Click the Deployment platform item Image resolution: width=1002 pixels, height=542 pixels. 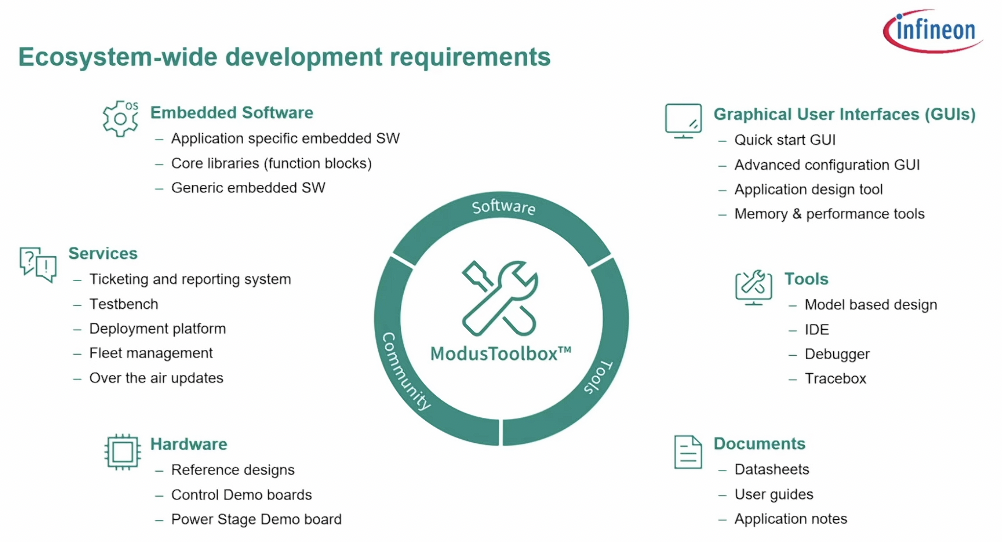(157, 329)
